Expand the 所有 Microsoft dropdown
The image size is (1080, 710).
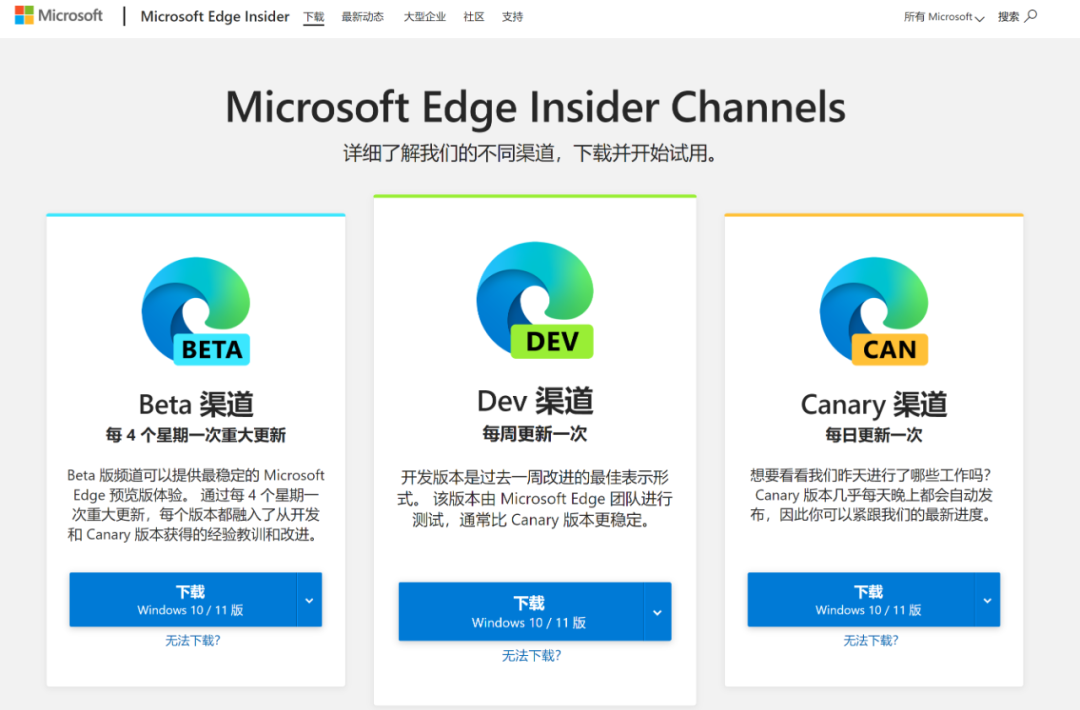point(944,17)
